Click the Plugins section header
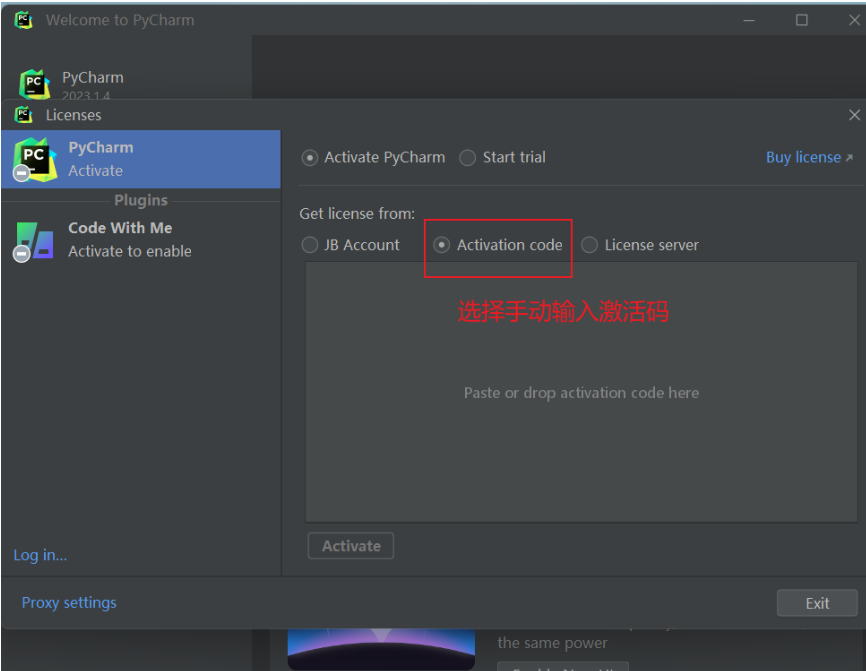Viewport: 866px width, 671px height. [141, 200]
